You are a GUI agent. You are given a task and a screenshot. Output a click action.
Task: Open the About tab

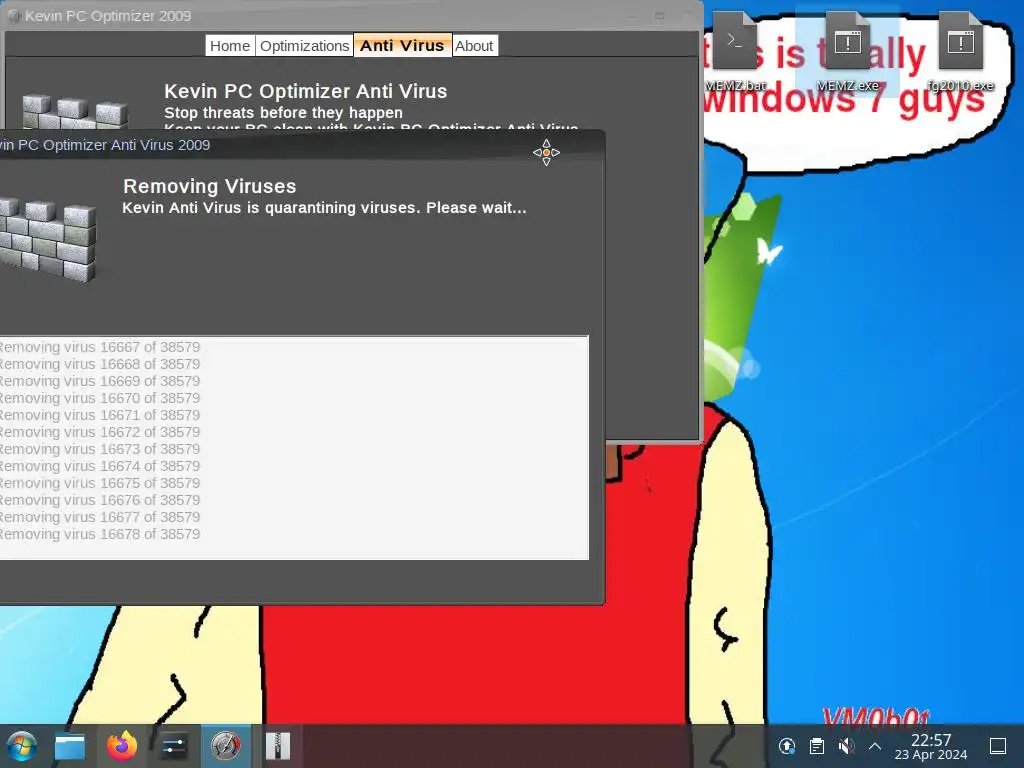474,46
